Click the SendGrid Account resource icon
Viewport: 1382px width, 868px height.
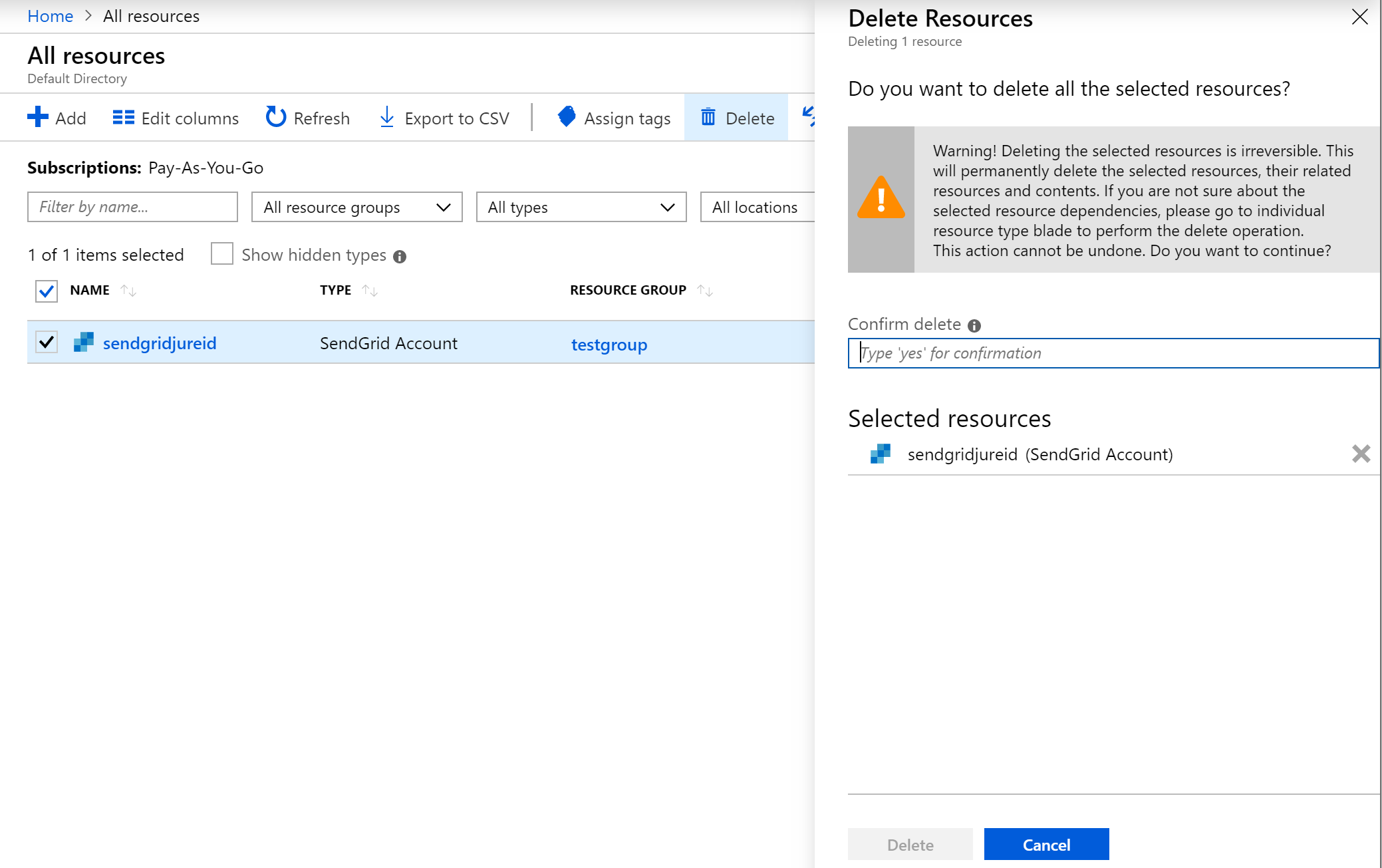pos(84,343)
